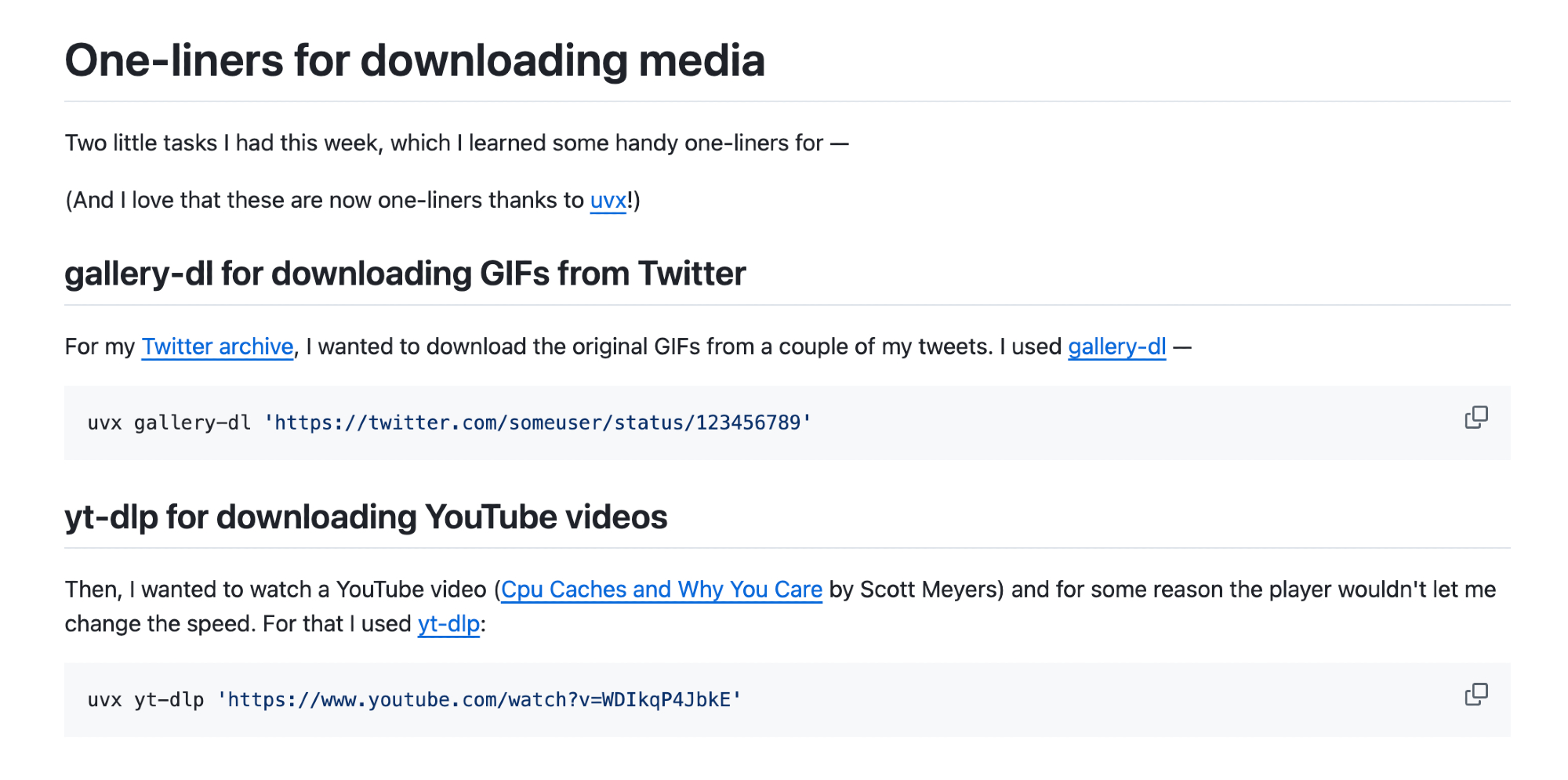Click the 'Two little tasks I had this week' paragraph
Screen dimensions: 1568x780
pyautogui.click(x=456, y=143)
